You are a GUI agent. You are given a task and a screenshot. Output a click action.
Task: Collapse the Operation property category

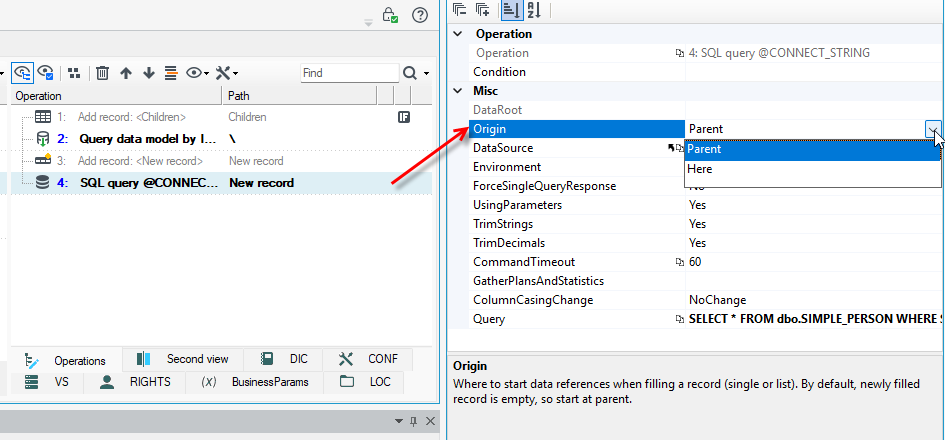pyautogui.click(x=458, y=34)
